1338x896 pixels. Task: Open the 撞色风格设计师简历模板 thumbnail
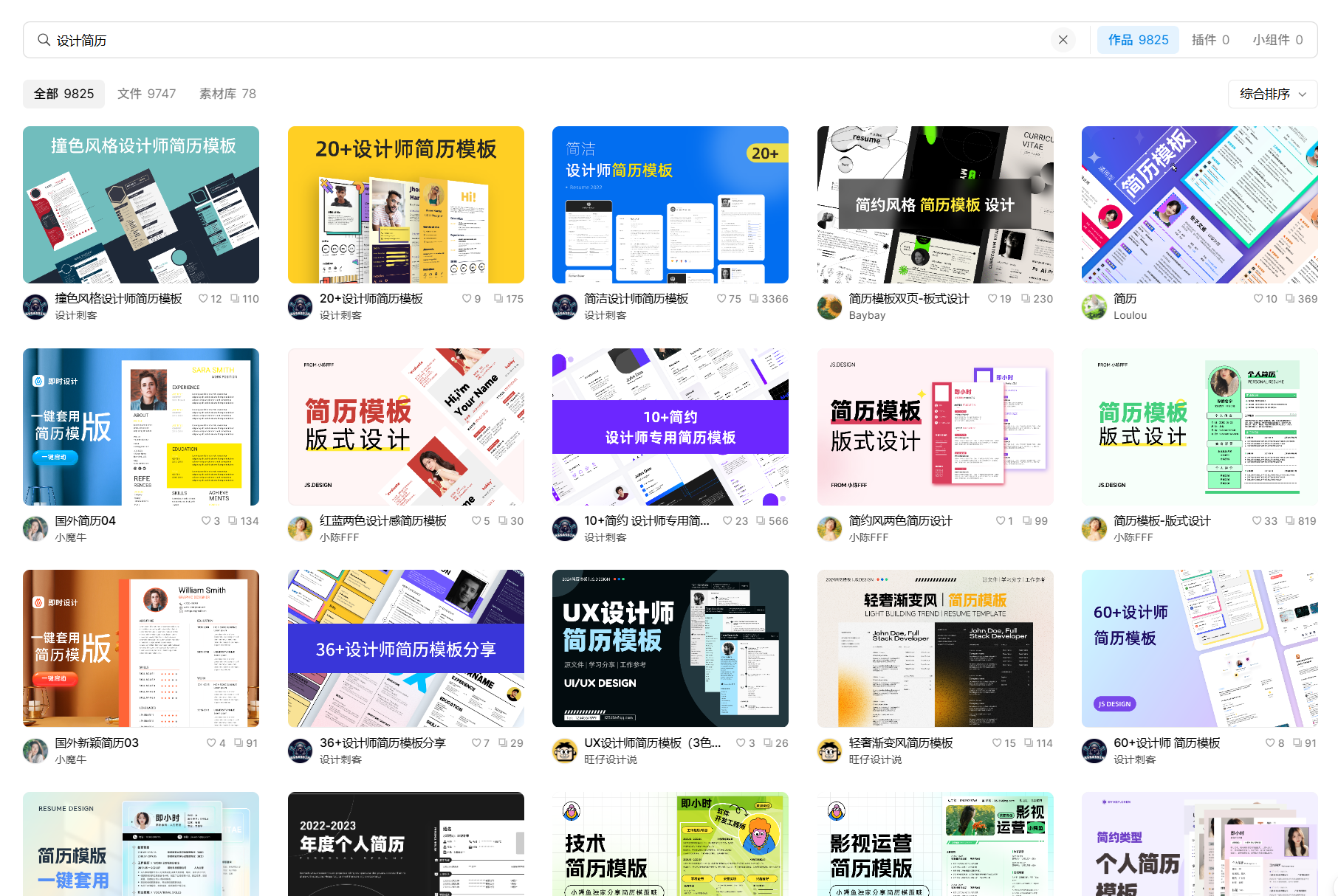tap(141, 204)
